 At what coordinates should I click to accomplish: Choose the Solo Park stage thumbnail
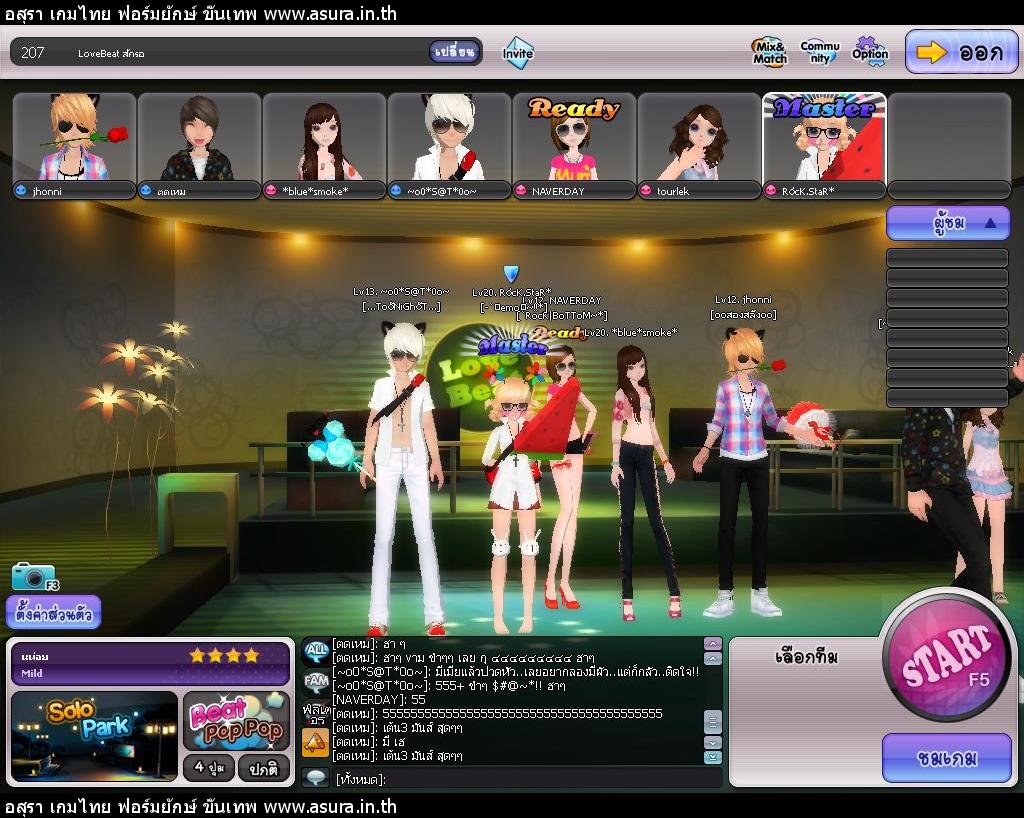click(95, 736)
